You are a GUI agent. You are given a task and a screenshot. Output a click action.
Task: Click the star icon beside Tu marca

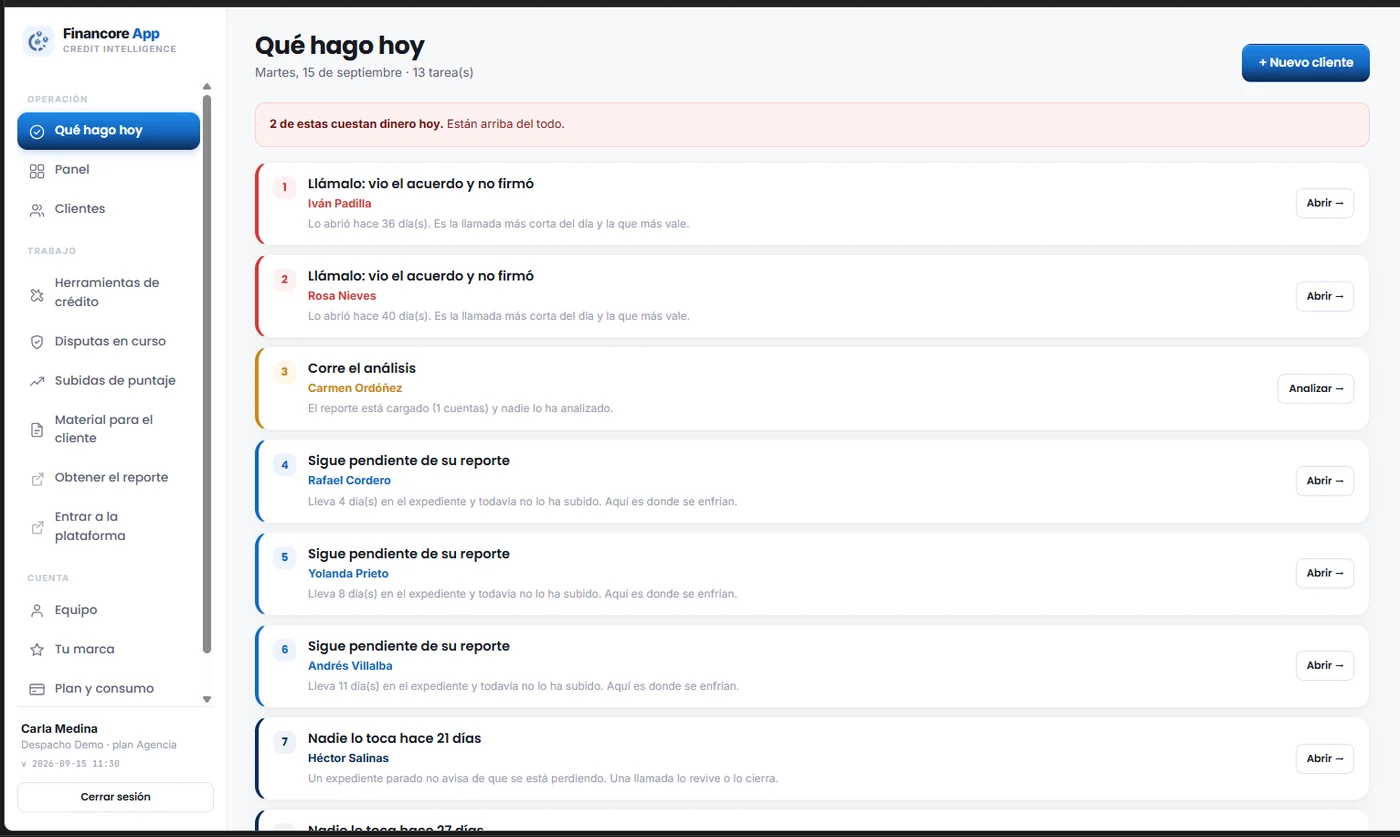coord(37,650)
